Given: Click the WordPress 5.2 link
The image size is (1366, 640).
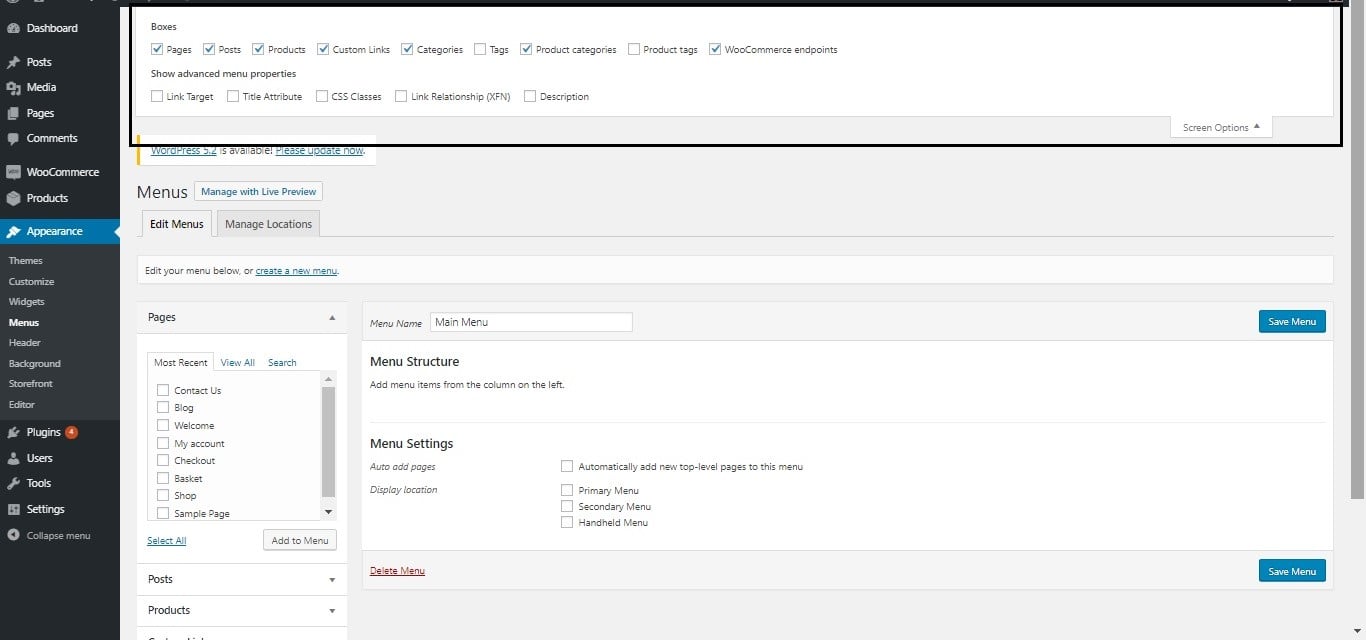Looking at the screenshot, I should pyautogui.click(x=183, y=151).
